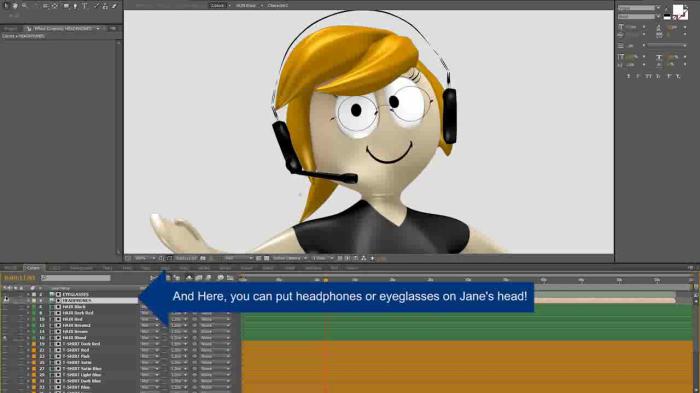Toggle visibility of HAIR Dark Red layer

tap(6, 313)
